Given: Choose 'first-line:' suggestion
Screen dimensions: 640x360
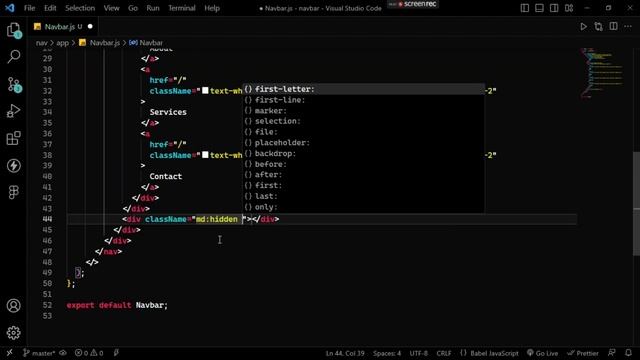Looking at the screenshot, I should 364,100.
